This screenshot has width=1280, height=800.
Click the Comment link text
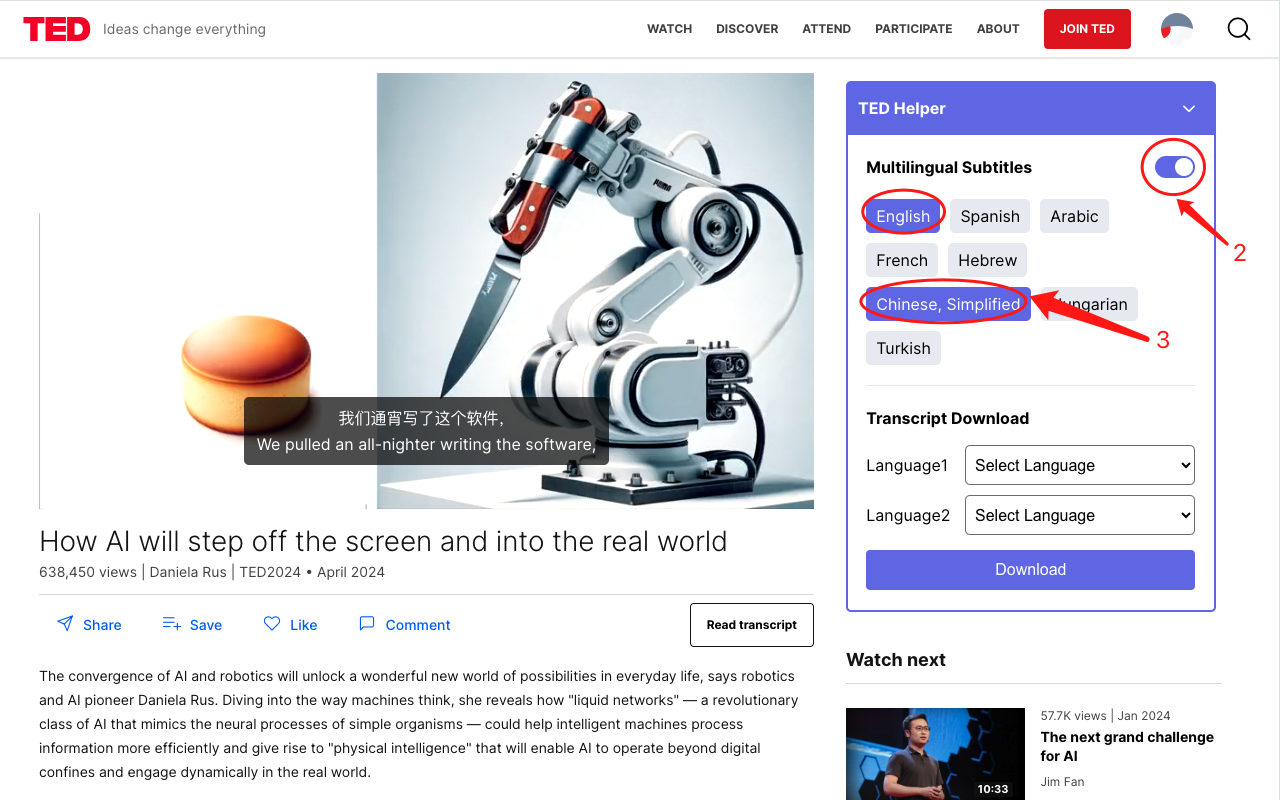[418, 625]
